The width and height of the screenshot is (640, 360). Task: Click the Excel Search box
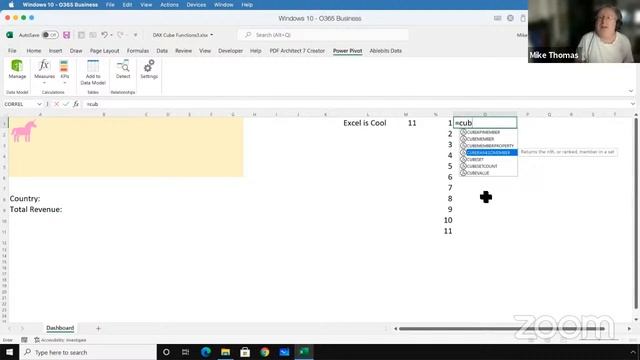323,35
